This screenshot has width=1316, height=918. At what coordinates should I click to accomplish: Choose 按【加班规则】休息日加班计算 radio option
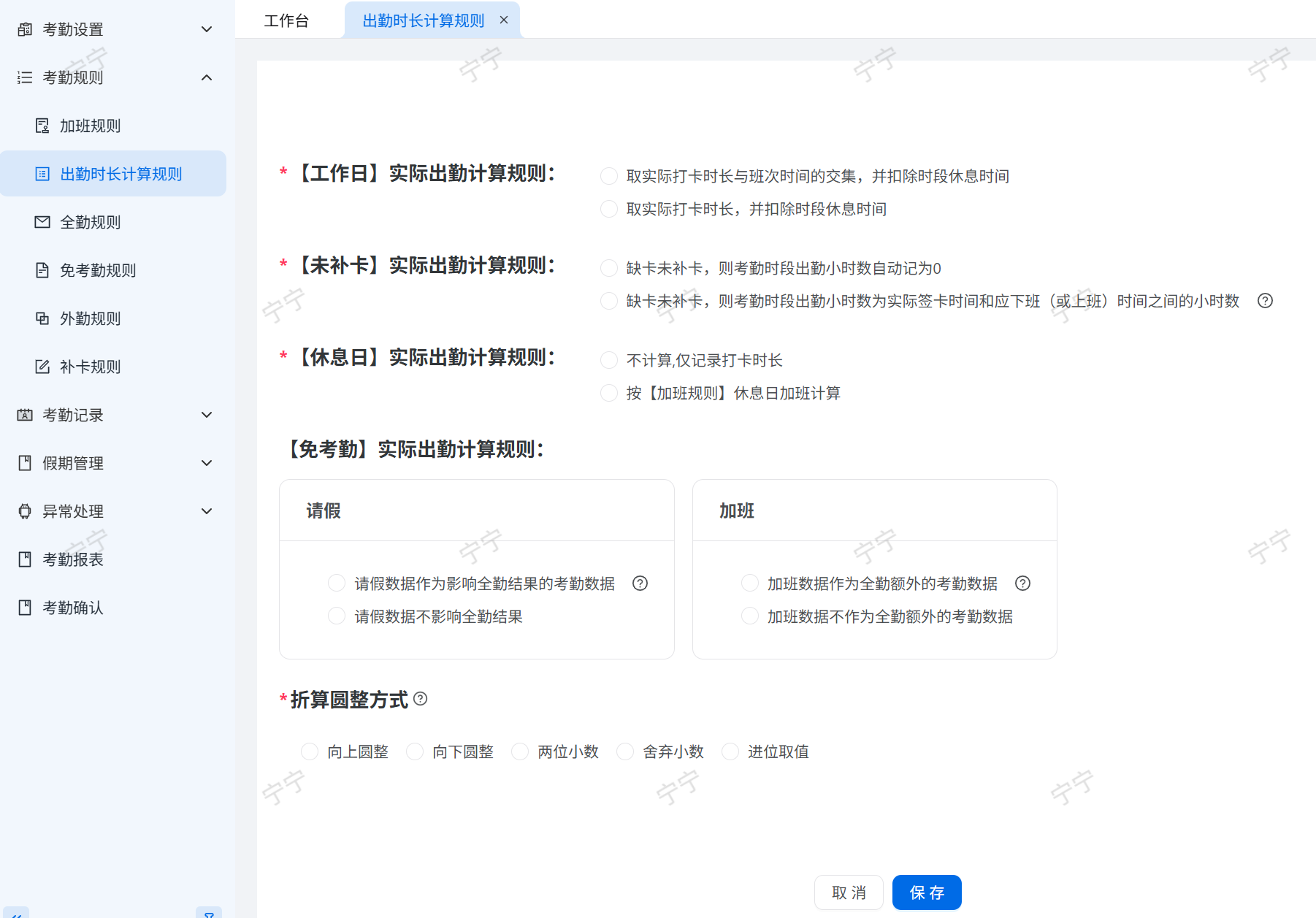tap(609, 394)
